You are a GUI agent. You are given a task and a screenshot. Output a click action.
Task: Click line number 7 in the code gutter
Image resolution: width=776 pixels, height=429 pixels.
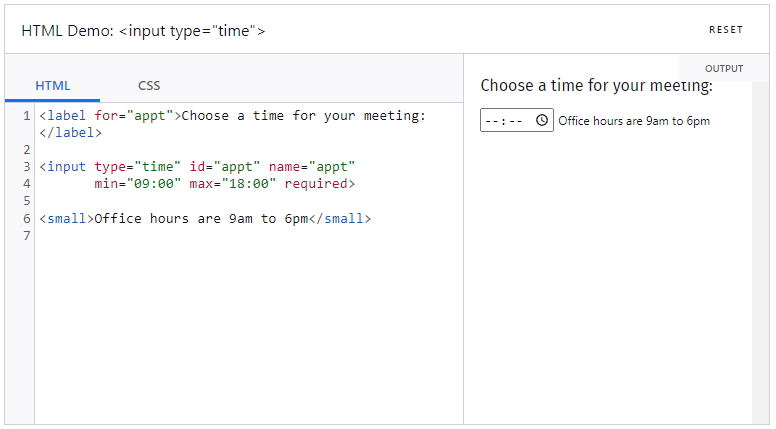(27, 236)
